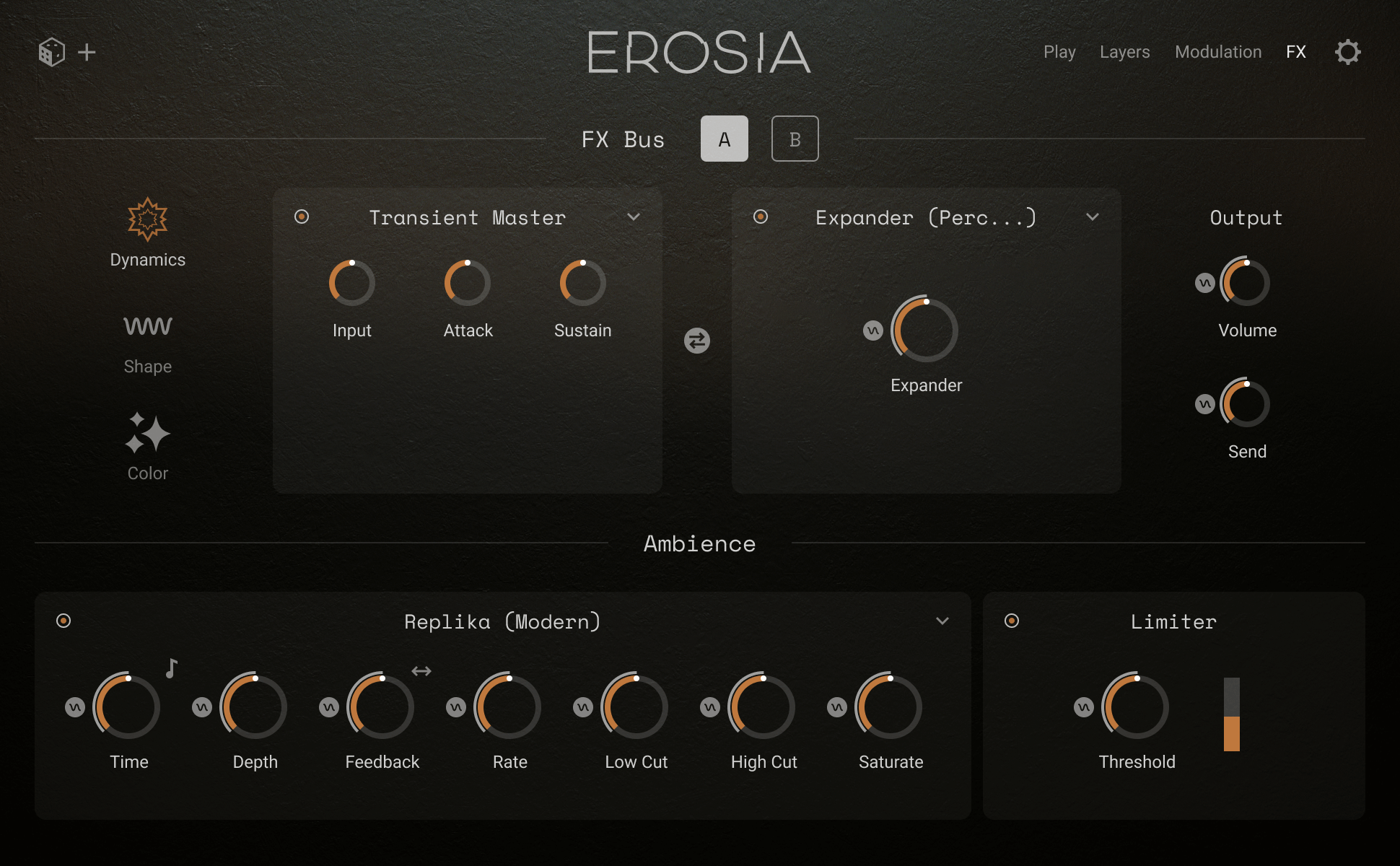
Task: Click the Output Volume knob
Action: [x=1246, y=282]
